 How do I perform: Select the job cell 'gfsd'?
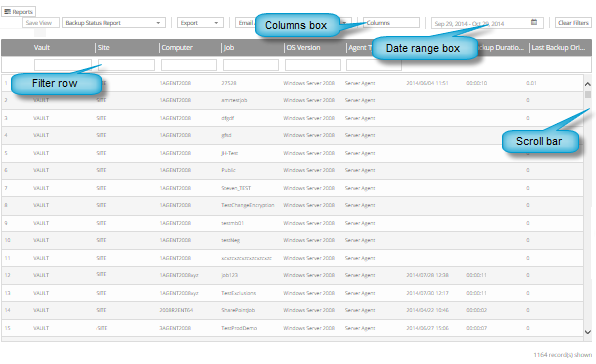(x=226, y=135)
